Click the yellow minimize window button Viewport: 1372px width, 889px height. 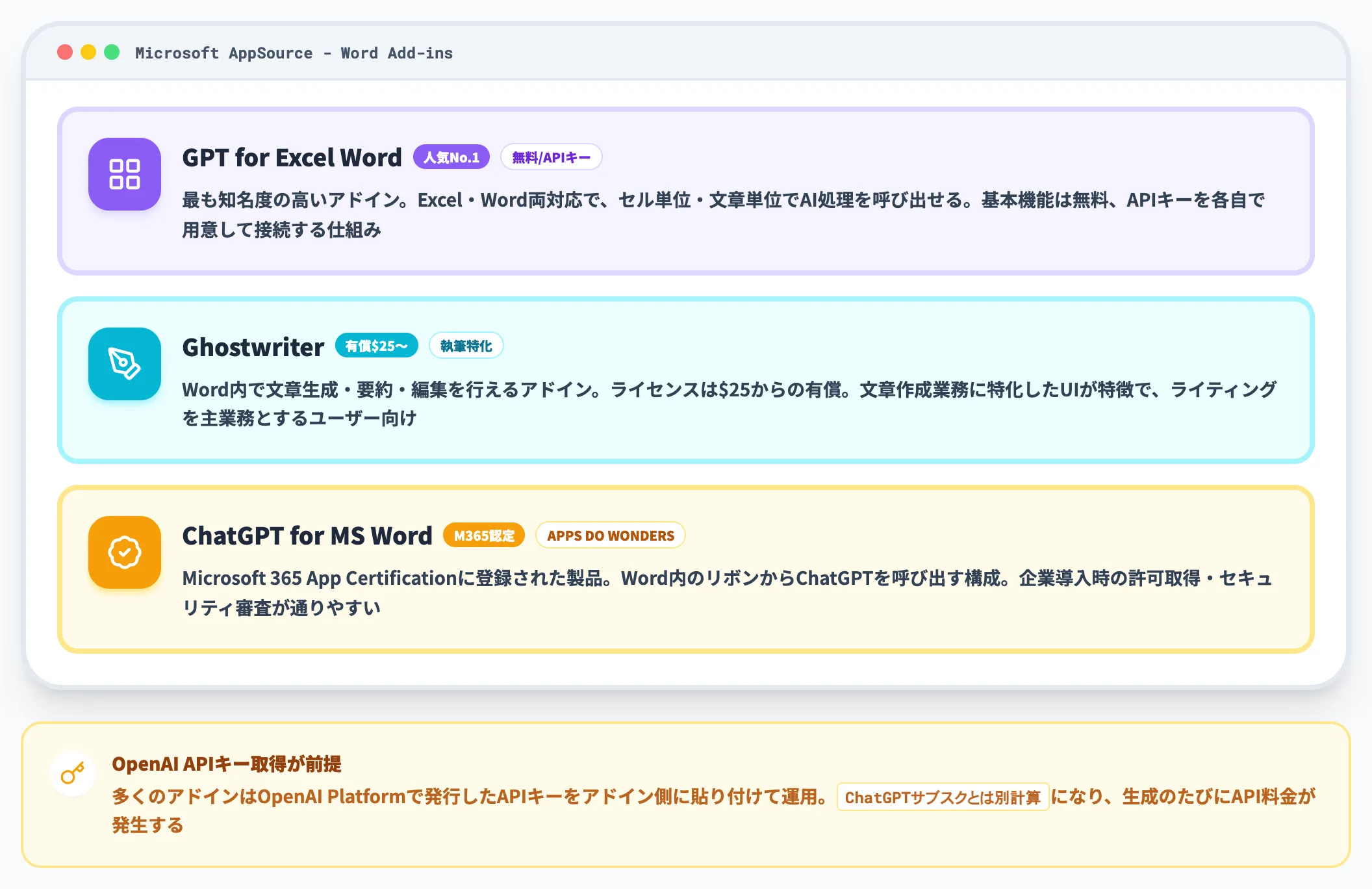coord(88,52)
